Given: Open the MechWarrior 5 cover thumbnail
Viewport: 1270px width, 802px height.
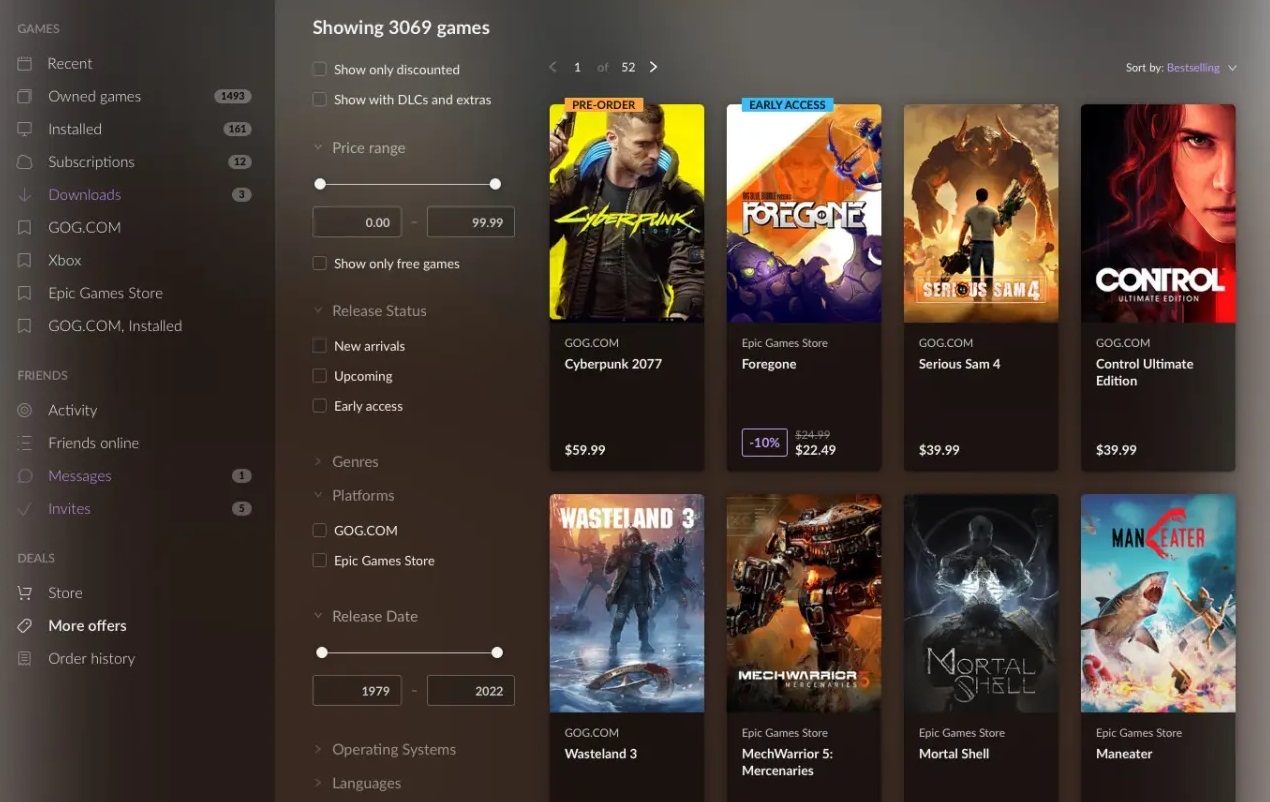Looking at the screenshot, I should pyautogui.click(x=804, y=603).
